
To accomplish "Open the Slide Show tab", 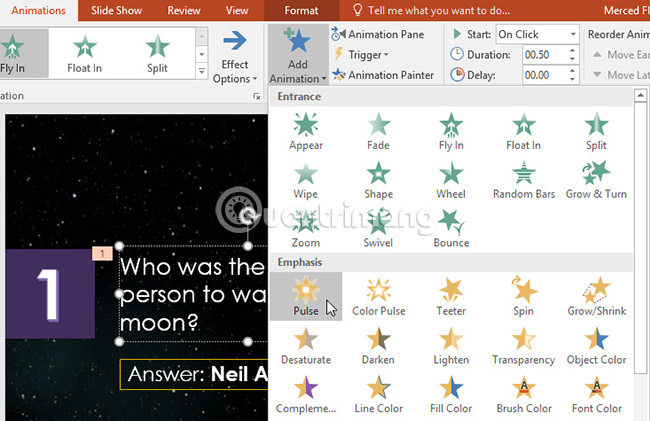I will [x=116, y=10].
